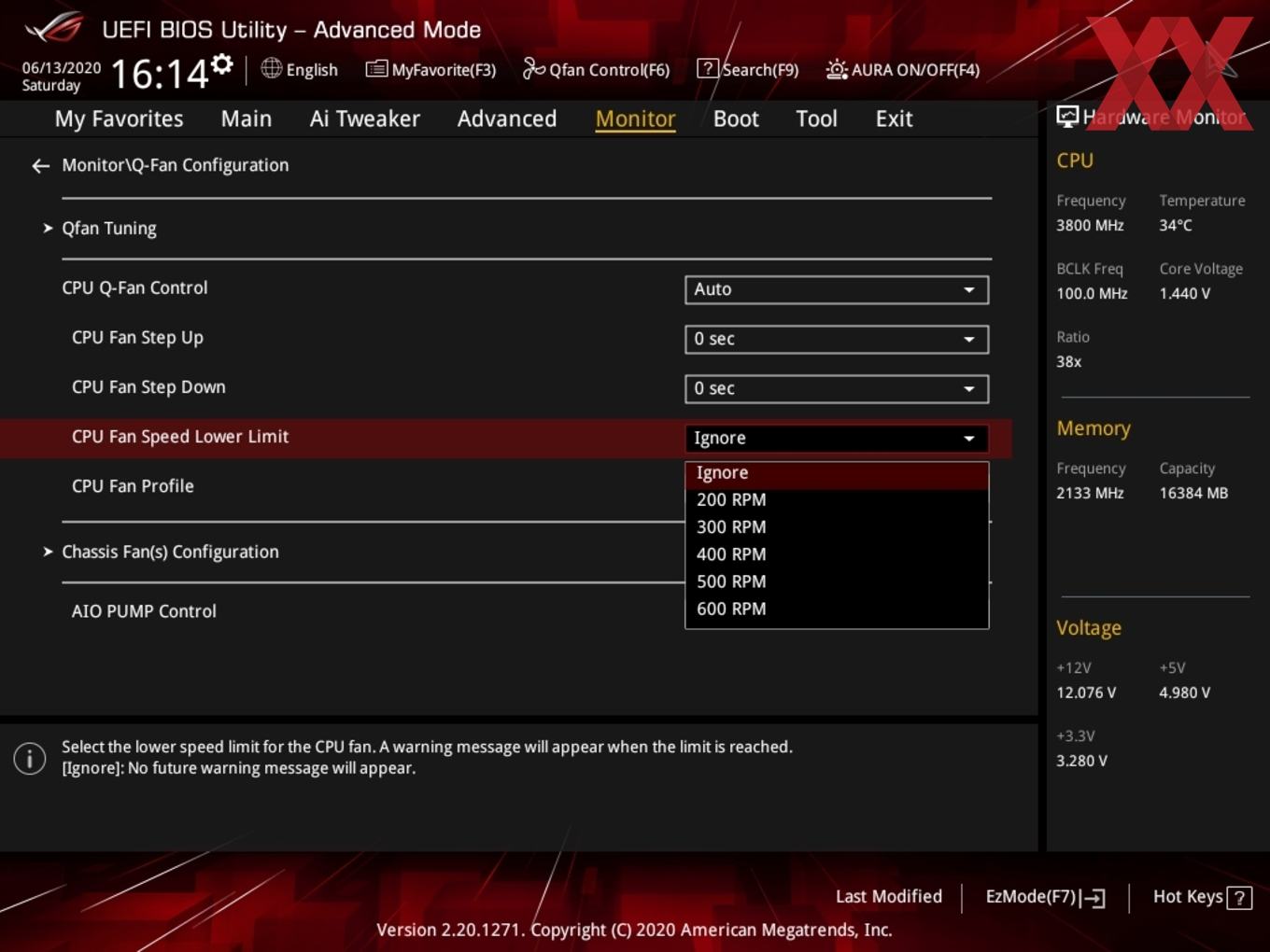Pick the 400 RPM option
Viewport: 1270px width, 952px height.
837,554
